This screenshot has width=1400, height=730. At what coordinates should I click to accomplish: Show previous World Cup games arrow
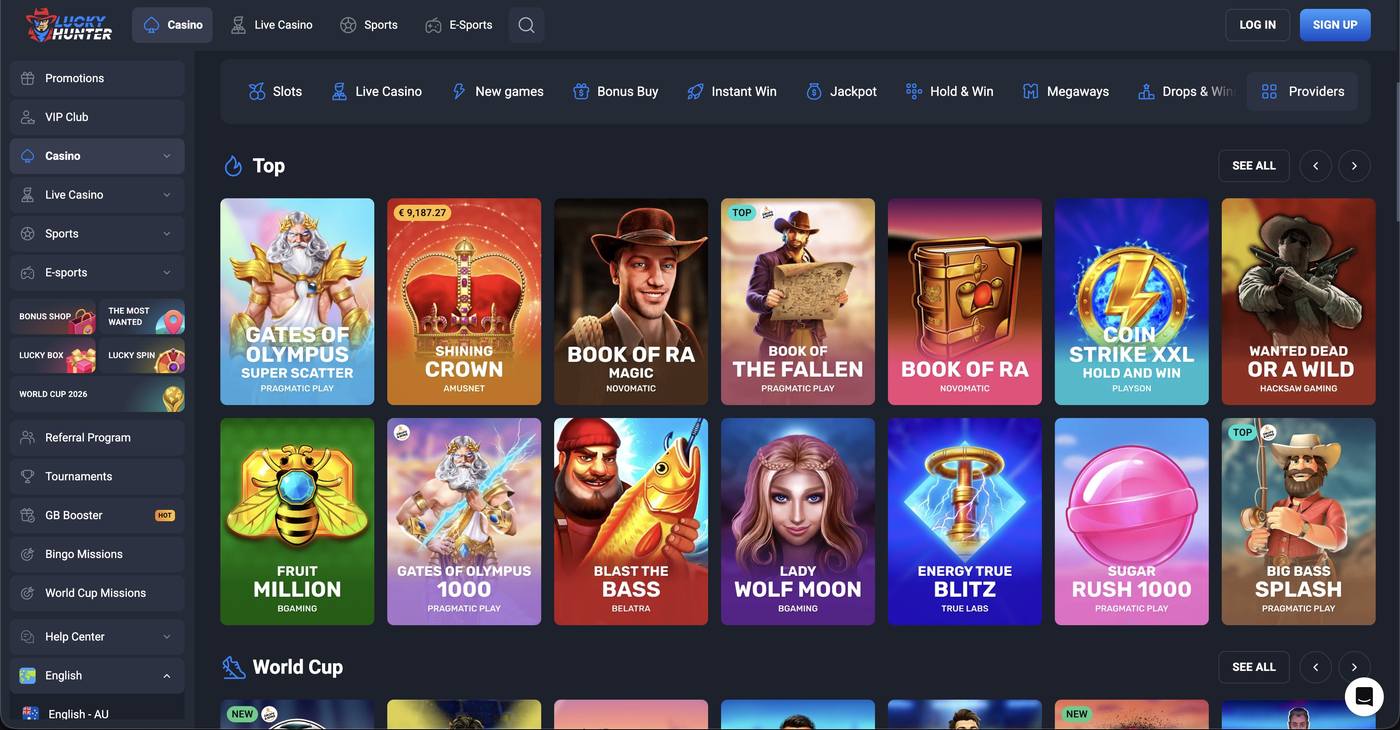(x=1316, y=667)
